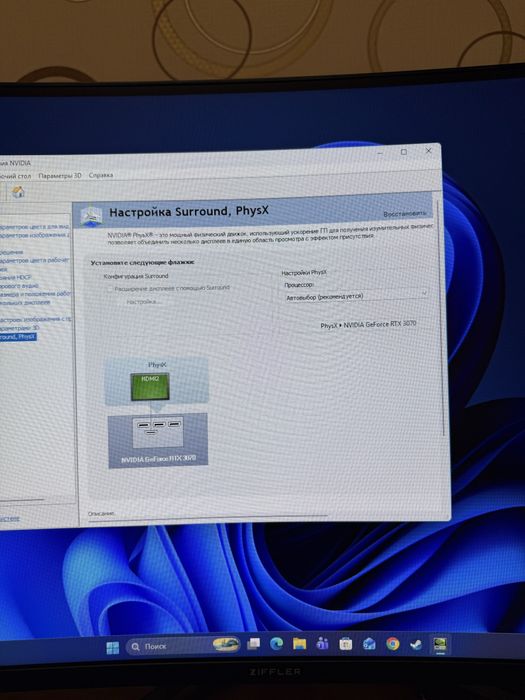
Task: Click the search highlight image in taskbar
Action: (x=226, y=644)
